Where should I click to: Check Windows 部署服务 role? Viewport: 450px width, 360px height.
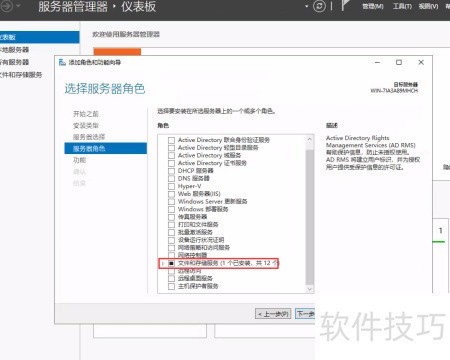(x=171, y=209)
